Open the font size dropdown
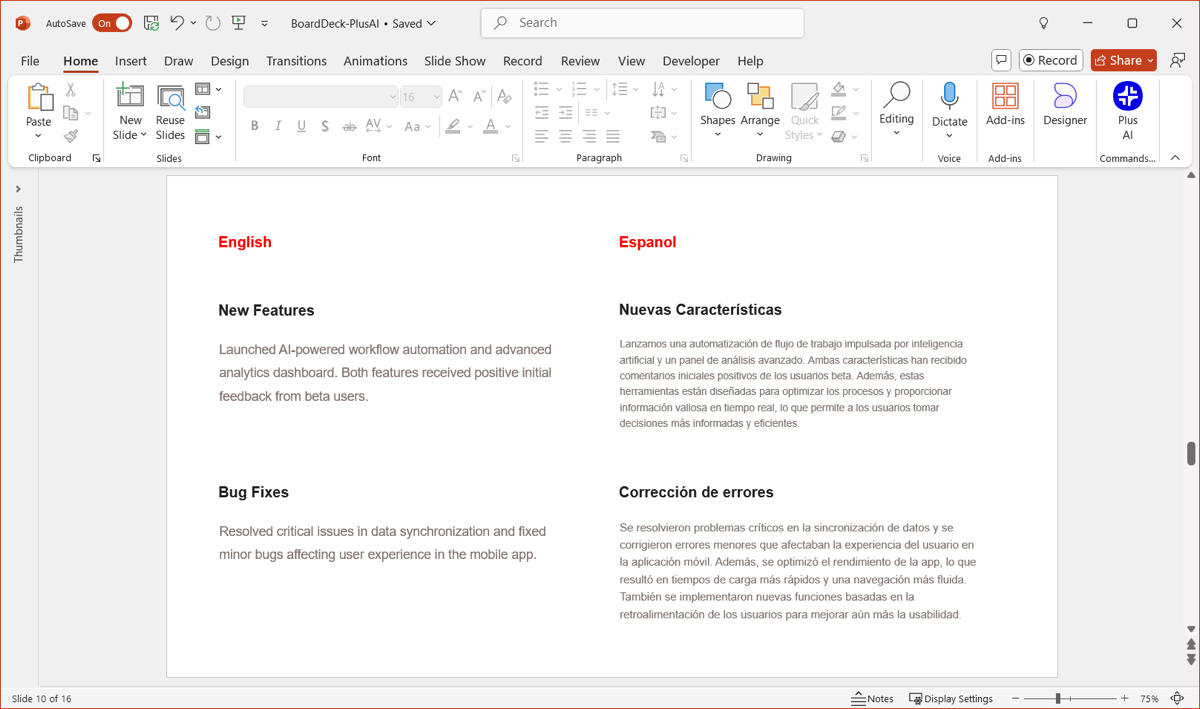This screenshot has height=709, width=1200. (436, 96)
